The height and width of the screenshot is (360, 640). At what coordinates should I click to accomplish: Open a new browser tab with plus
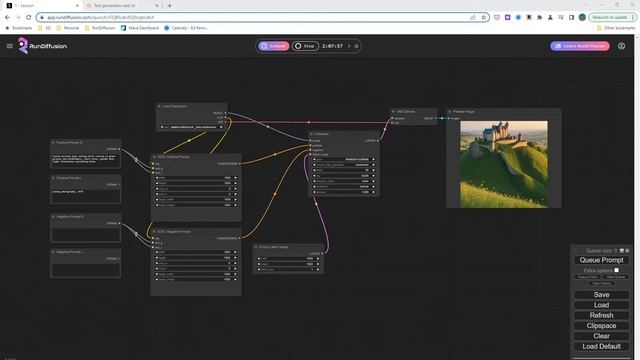[170, 6]
